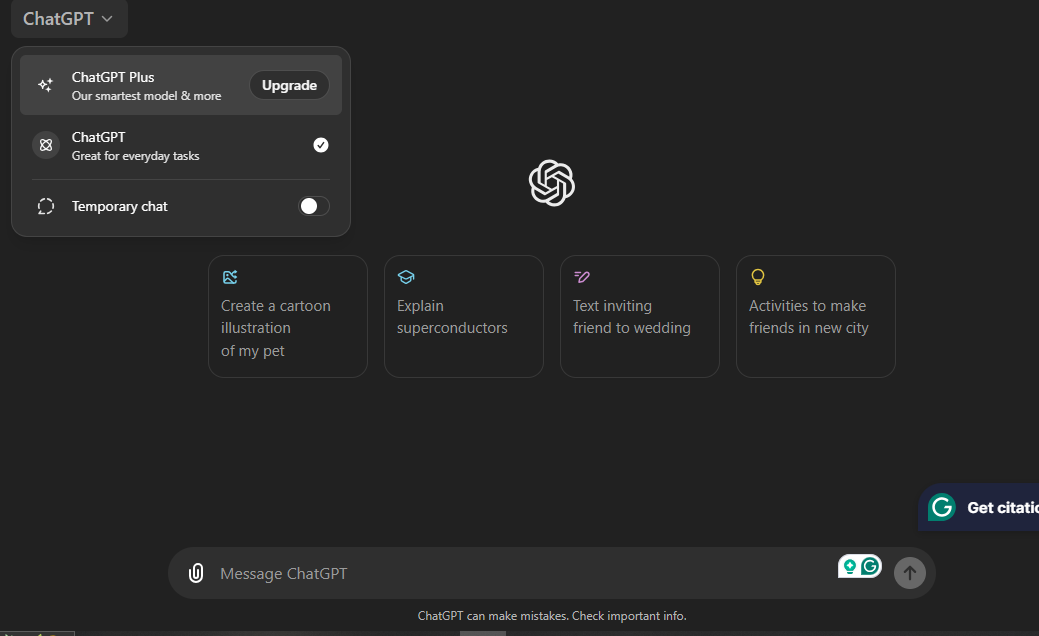1039x636 pixels.
Task: Enable the Temporary chat toggle switch
Action: pyautogui.click(x=314, y=206)
